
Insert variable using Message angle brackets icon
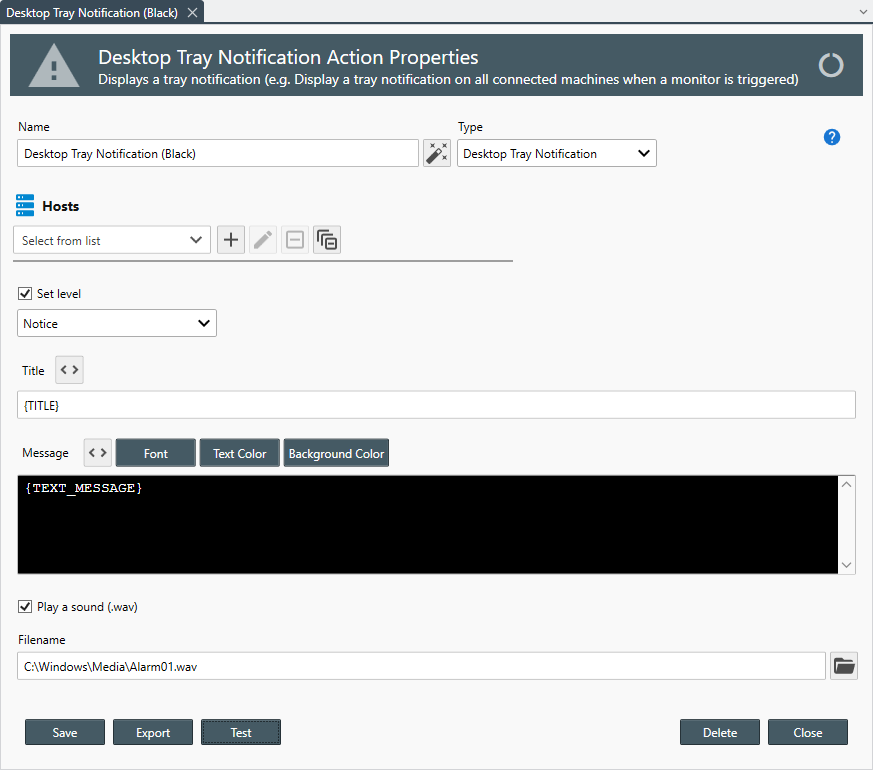point(97,453)
